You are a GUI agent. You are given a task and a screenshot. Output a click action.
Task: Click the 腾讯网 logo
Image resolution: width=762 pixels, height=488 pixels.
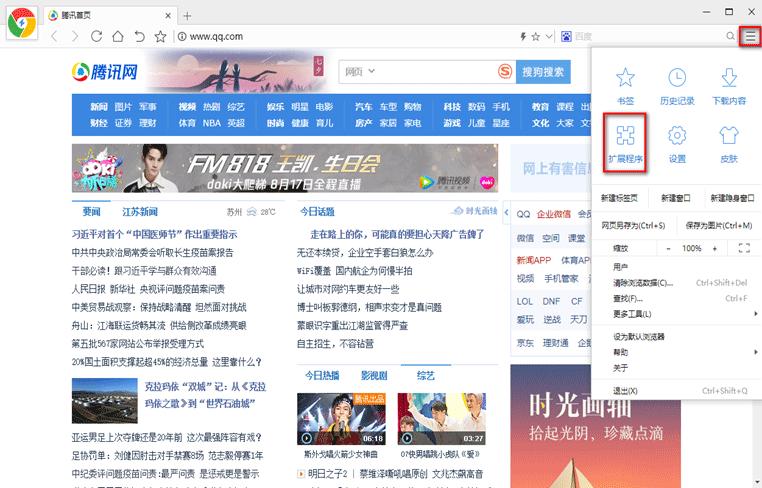pos(104,72)
